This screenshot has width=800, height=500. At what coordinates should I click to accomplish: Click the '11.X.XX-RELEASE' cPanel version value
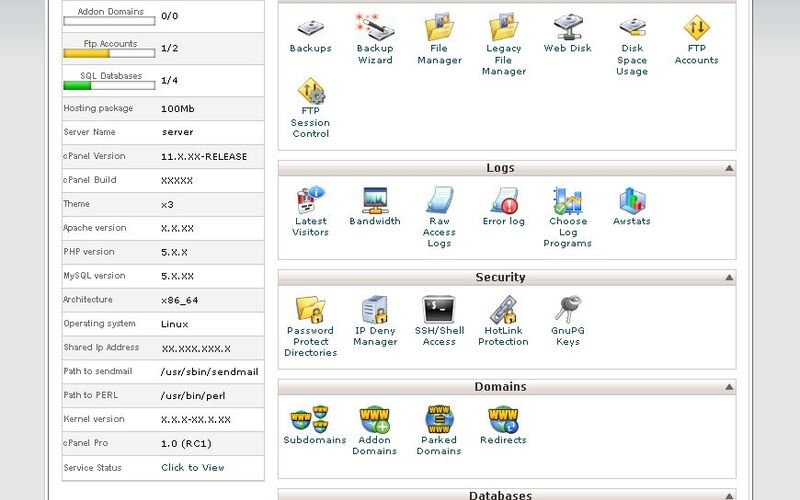204,157
